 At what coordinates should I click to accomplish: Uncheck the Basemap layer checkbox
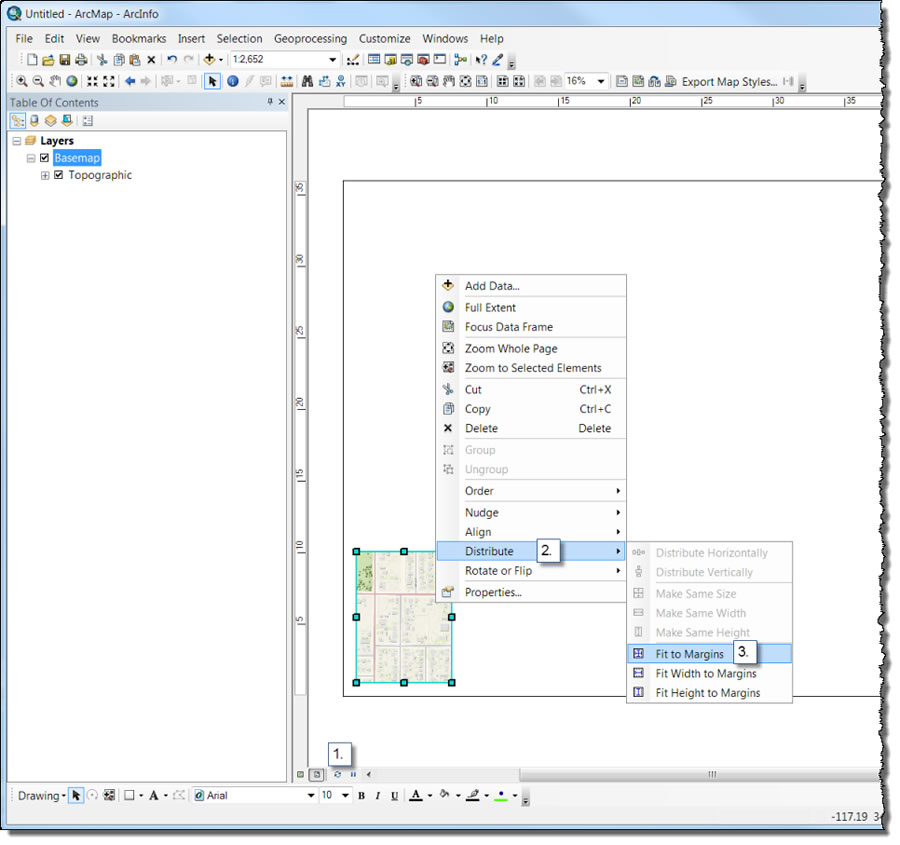coord(44,158)
